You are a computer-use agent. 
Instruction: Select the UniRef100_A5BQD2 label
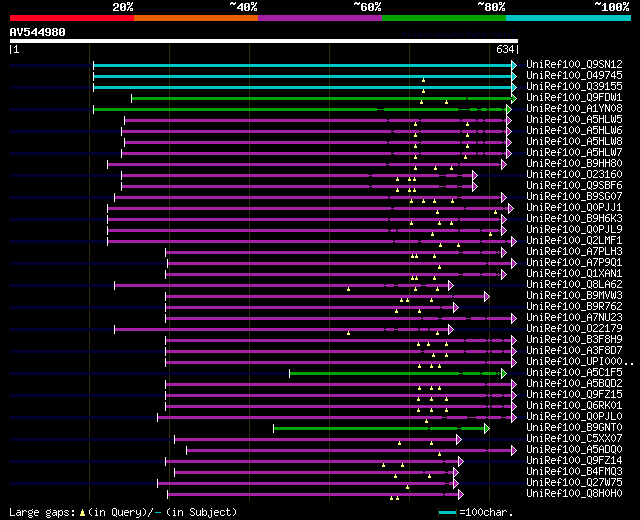pos(574,384)
